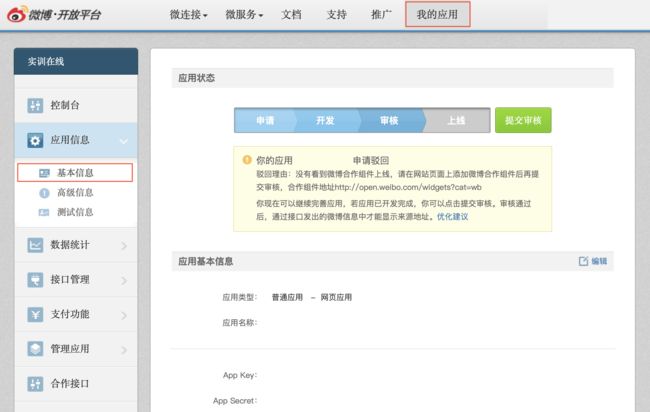Click the 应用状态 section heading

(x=196, y=78)
